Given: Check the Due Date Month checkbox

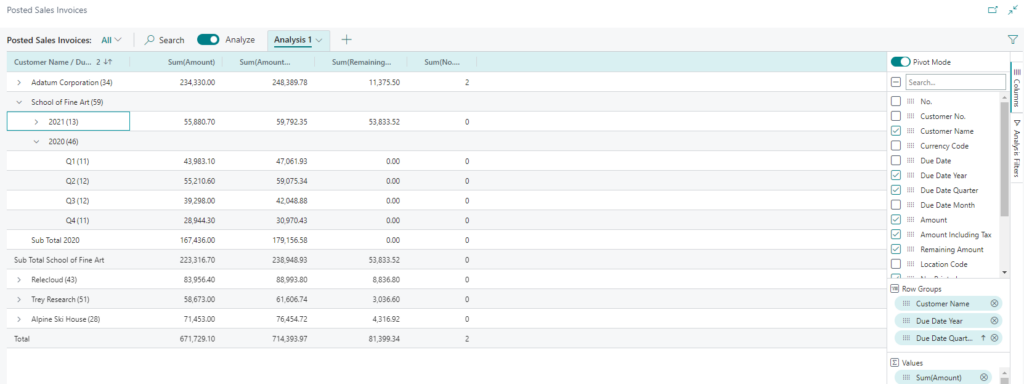Looking at the screenshot, I should coord(896,205).
